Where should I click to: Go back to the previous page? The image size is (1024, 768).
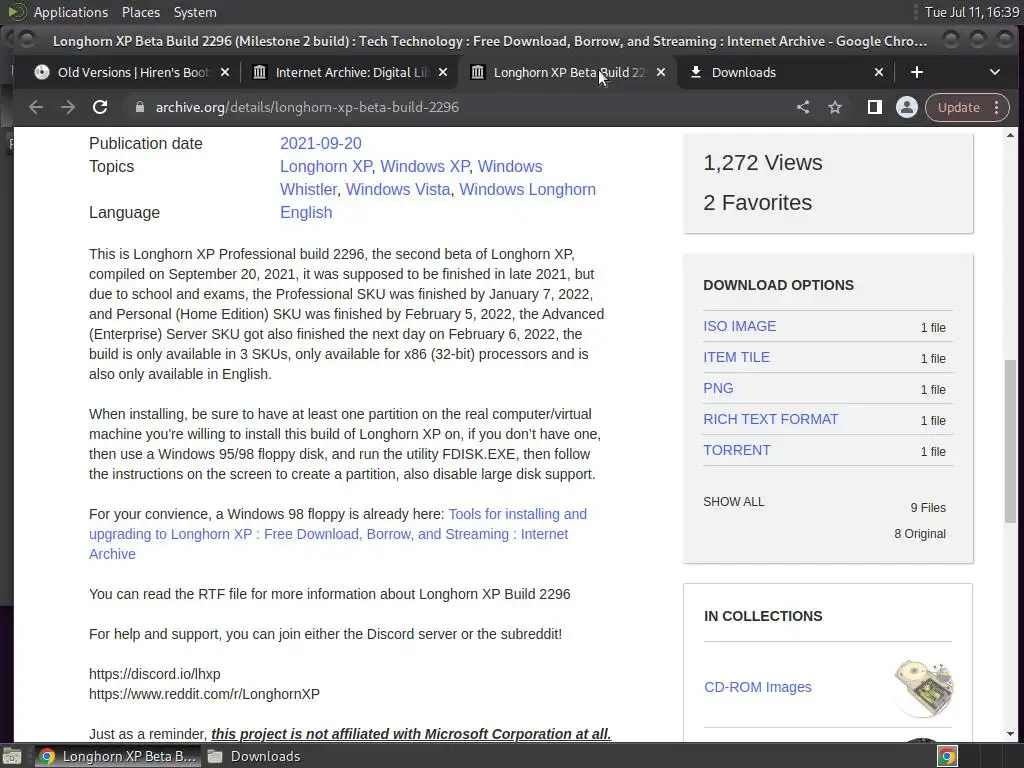36,107
